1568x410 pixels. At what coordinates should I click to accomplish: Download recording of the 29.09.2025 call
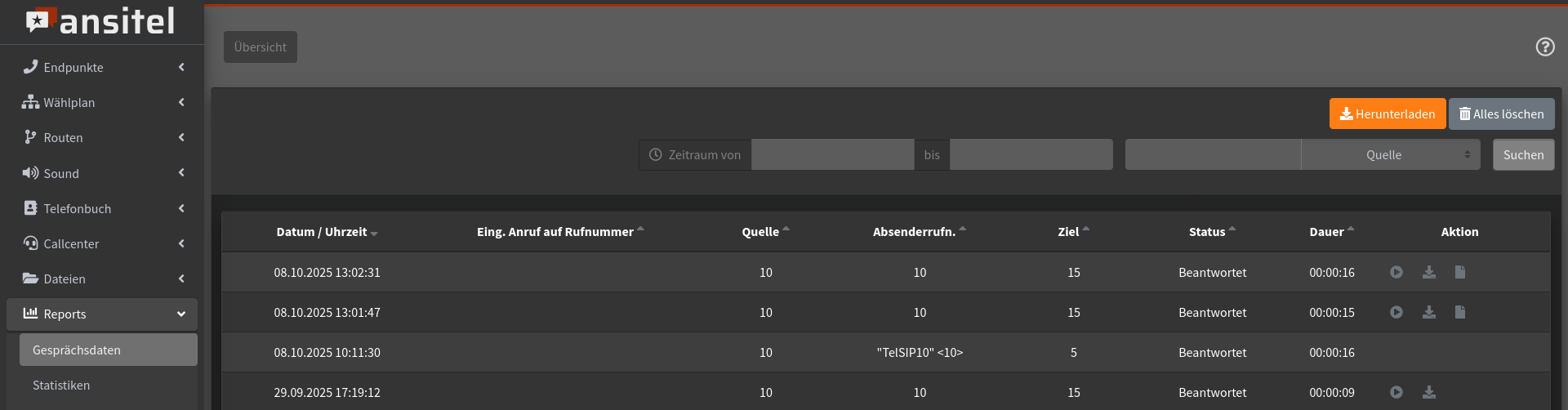pos(1428,392)
